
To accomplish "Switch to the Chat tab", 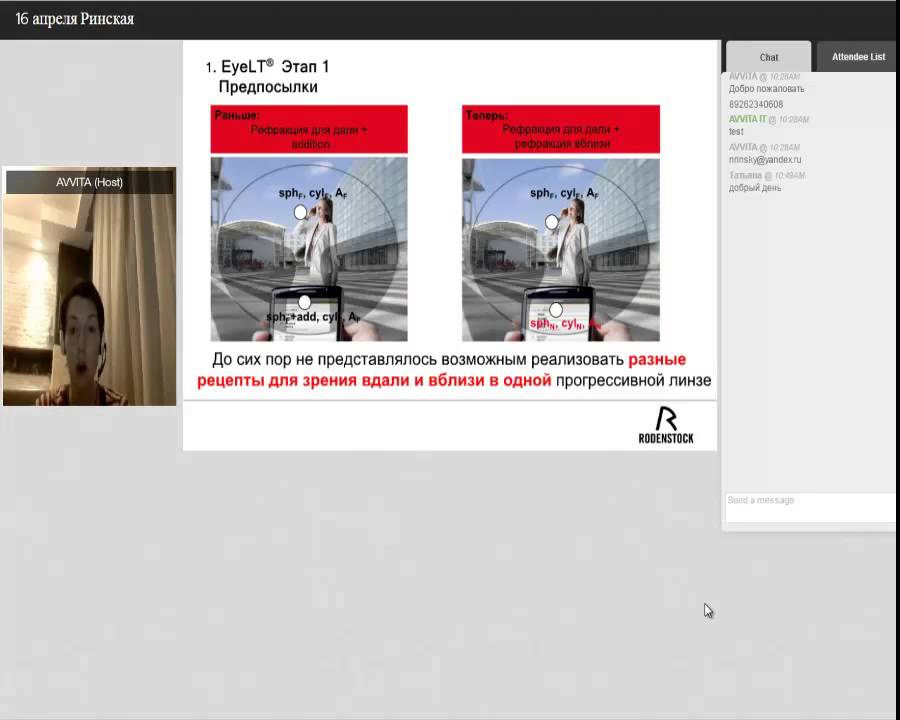I will (x=769, y=57).
